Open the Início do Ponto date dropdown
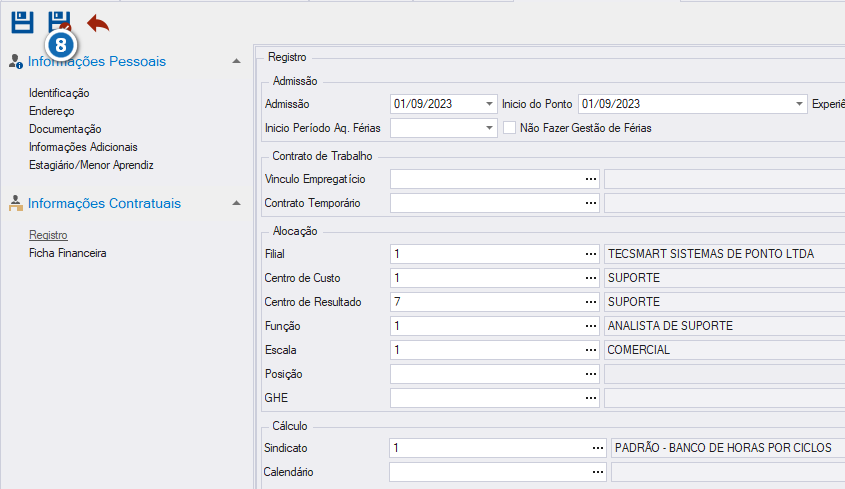This screenshot has width=845, height=489. [799, 104]
